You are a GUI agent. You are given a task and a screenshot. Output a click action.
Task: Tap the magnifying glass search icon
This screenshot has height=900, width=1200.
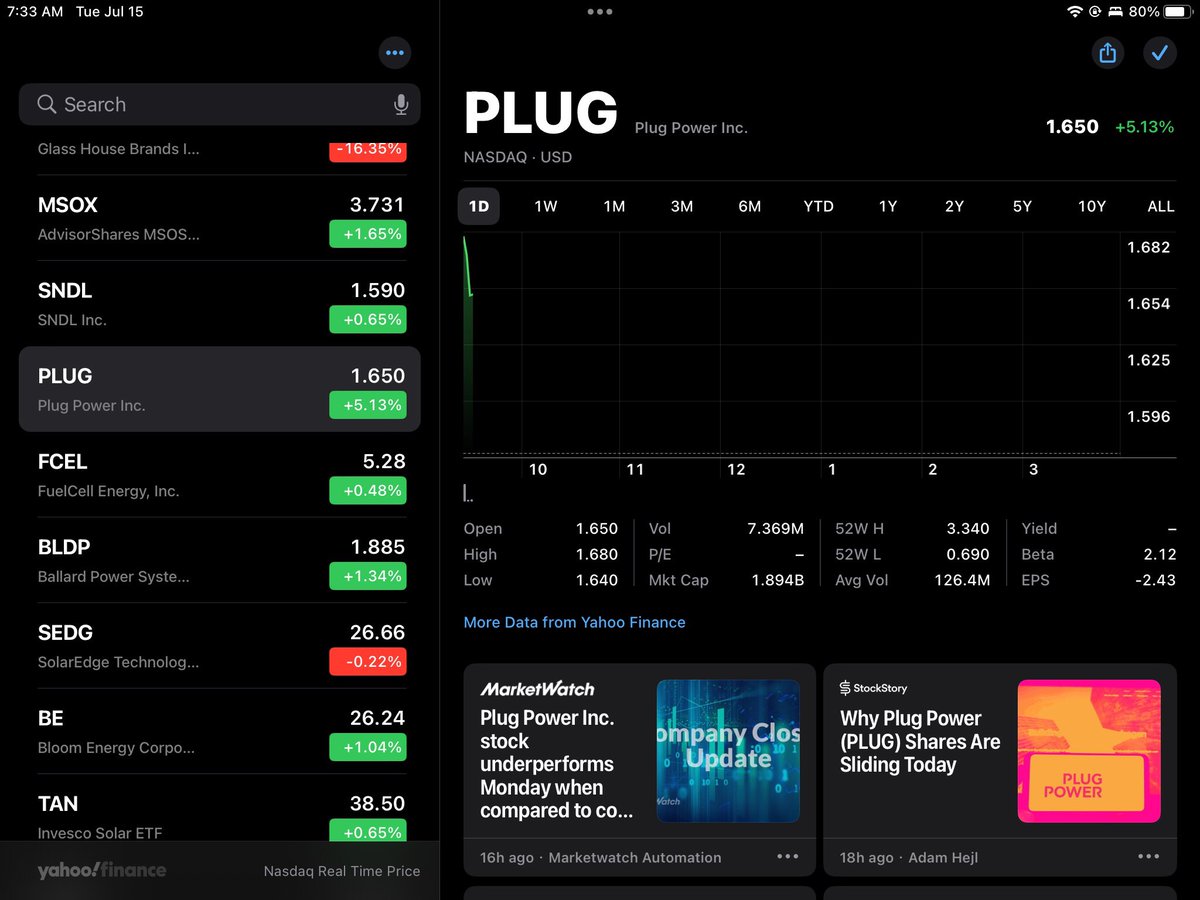(46, 104)
